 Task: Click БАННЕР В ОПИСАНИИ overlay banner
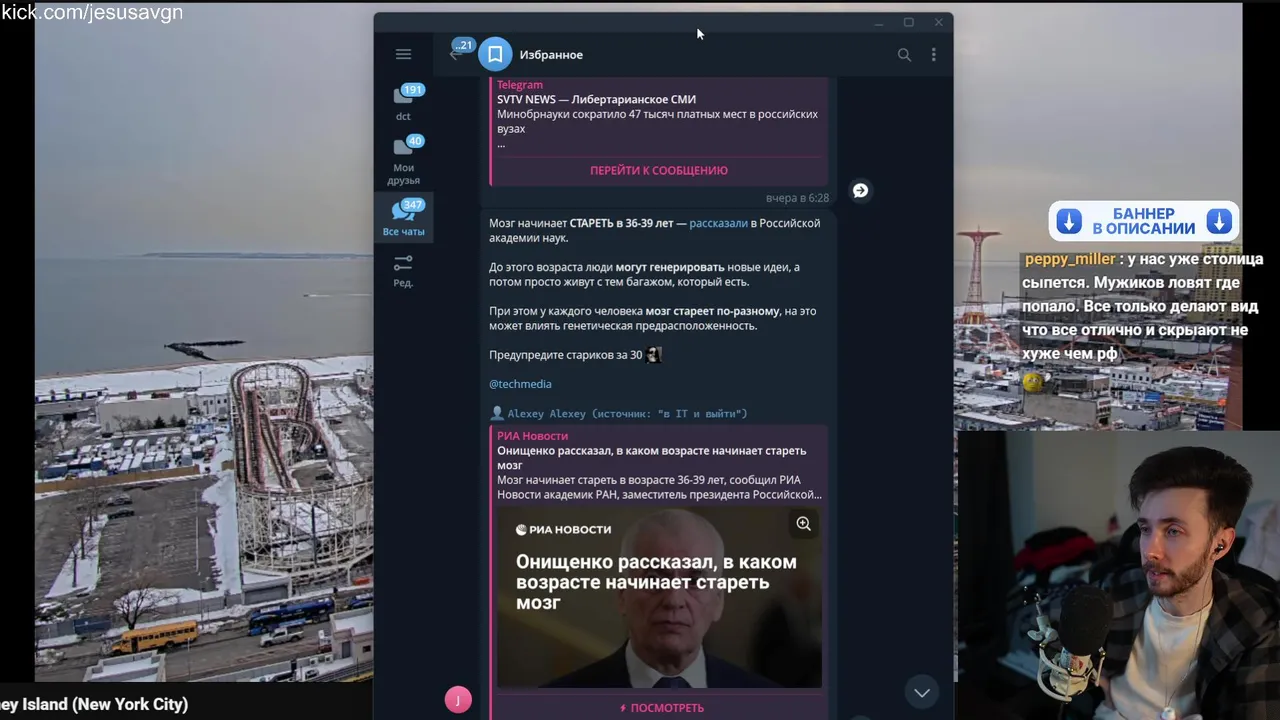pos(1144,221)
